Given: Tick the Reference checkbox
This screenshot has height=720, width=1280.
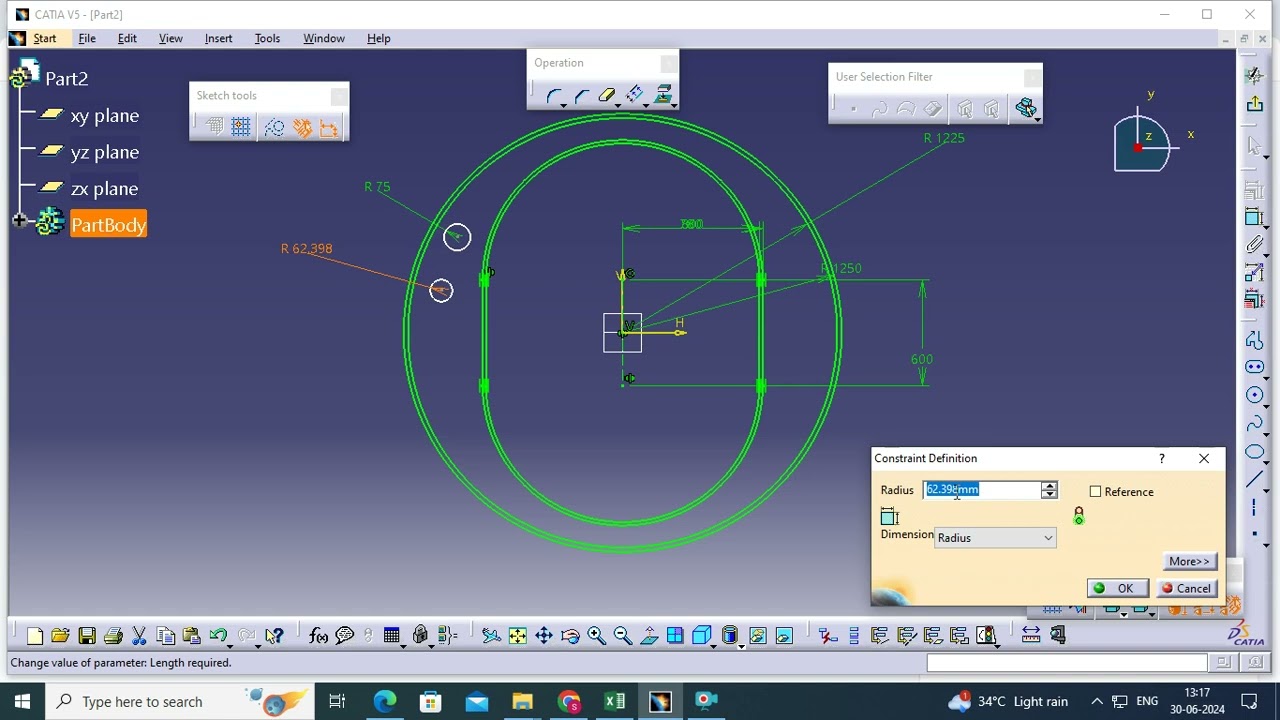Looking at the screenshot, I should pyautogui.click(x=1095, y=492).
